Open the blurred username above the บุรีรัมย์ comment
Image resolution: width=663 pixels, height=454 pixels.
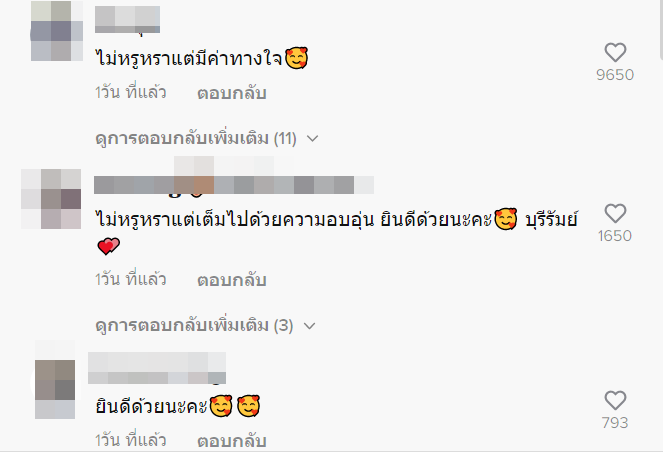234,185
